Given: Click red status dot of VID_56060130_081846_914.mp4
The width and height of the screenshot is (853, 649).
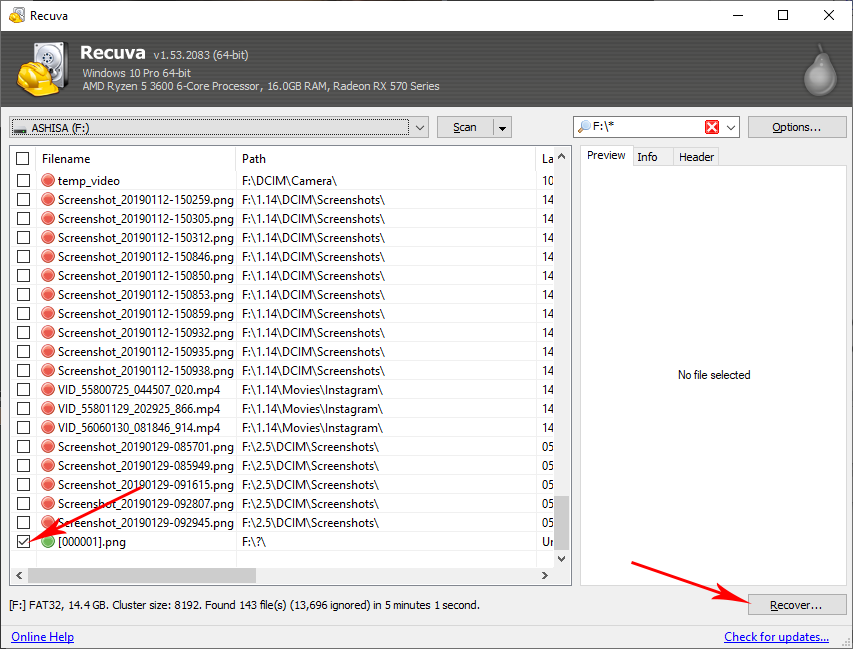Looking at the screenshot, I should coord(48,428).
